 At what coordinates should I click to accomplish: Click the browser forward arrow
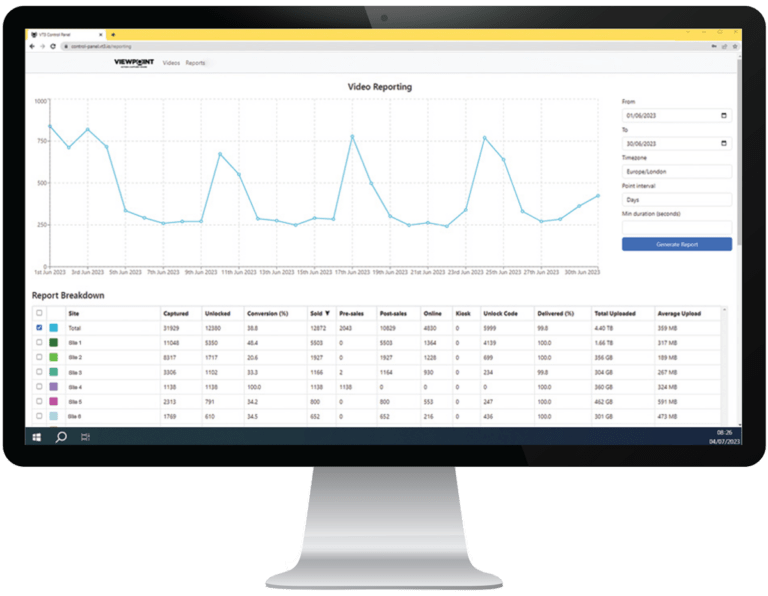coord(43,47)
